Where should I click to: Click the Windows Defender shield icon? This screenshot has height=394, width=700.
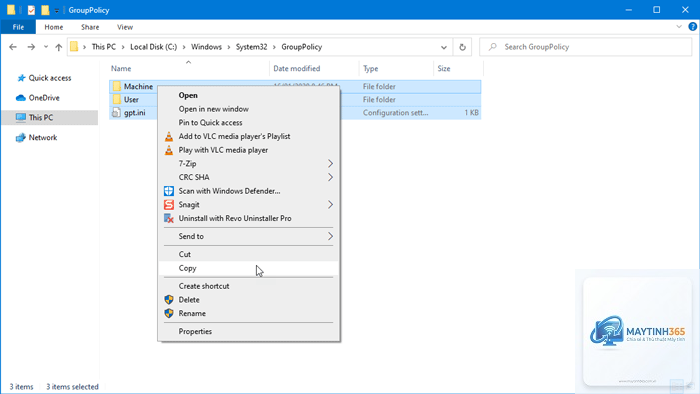169,191
